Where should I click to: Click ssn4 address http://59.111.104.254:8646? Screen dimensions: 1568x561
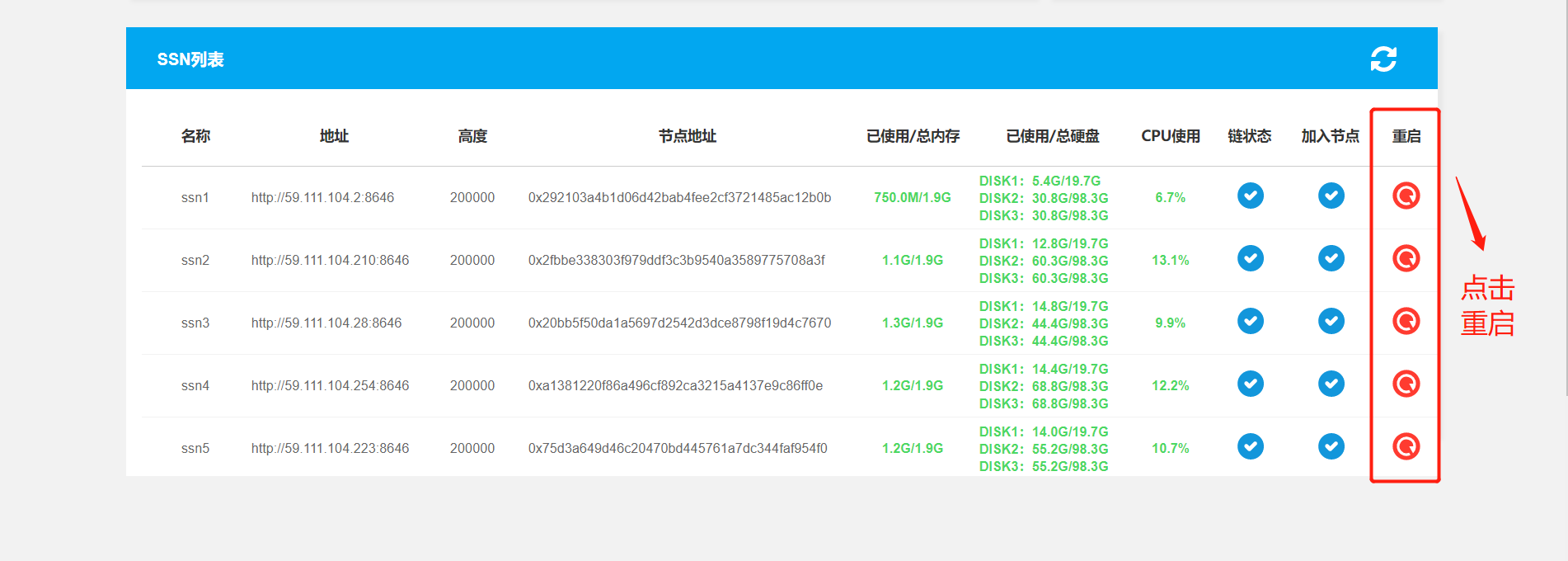330,386
